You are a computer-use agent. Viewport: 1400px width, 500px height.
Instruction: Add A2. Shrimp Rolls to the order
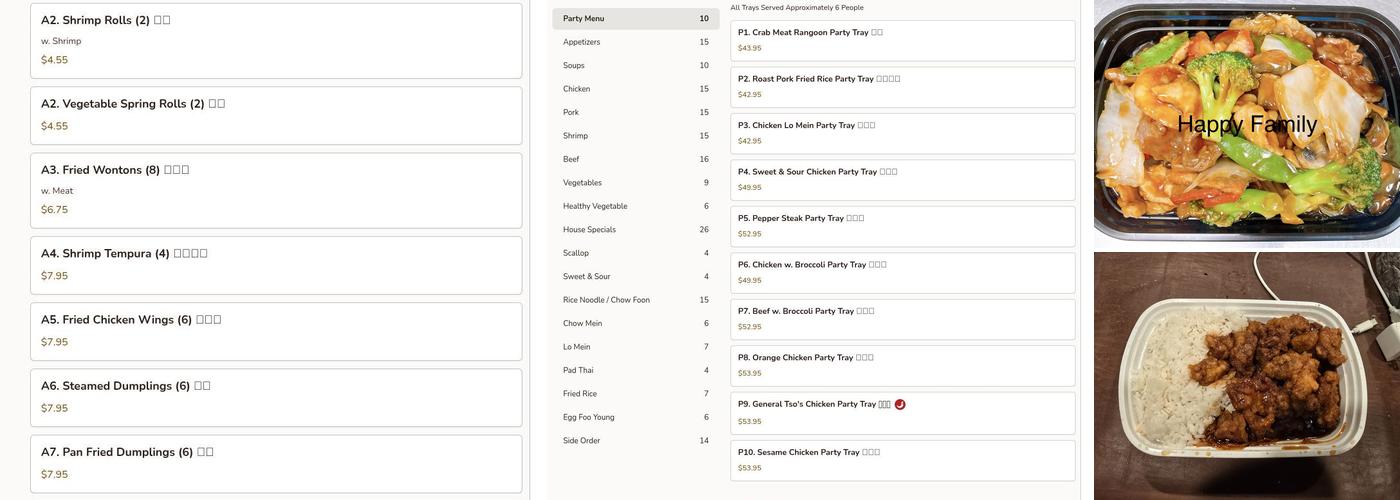tap(276, 40)
